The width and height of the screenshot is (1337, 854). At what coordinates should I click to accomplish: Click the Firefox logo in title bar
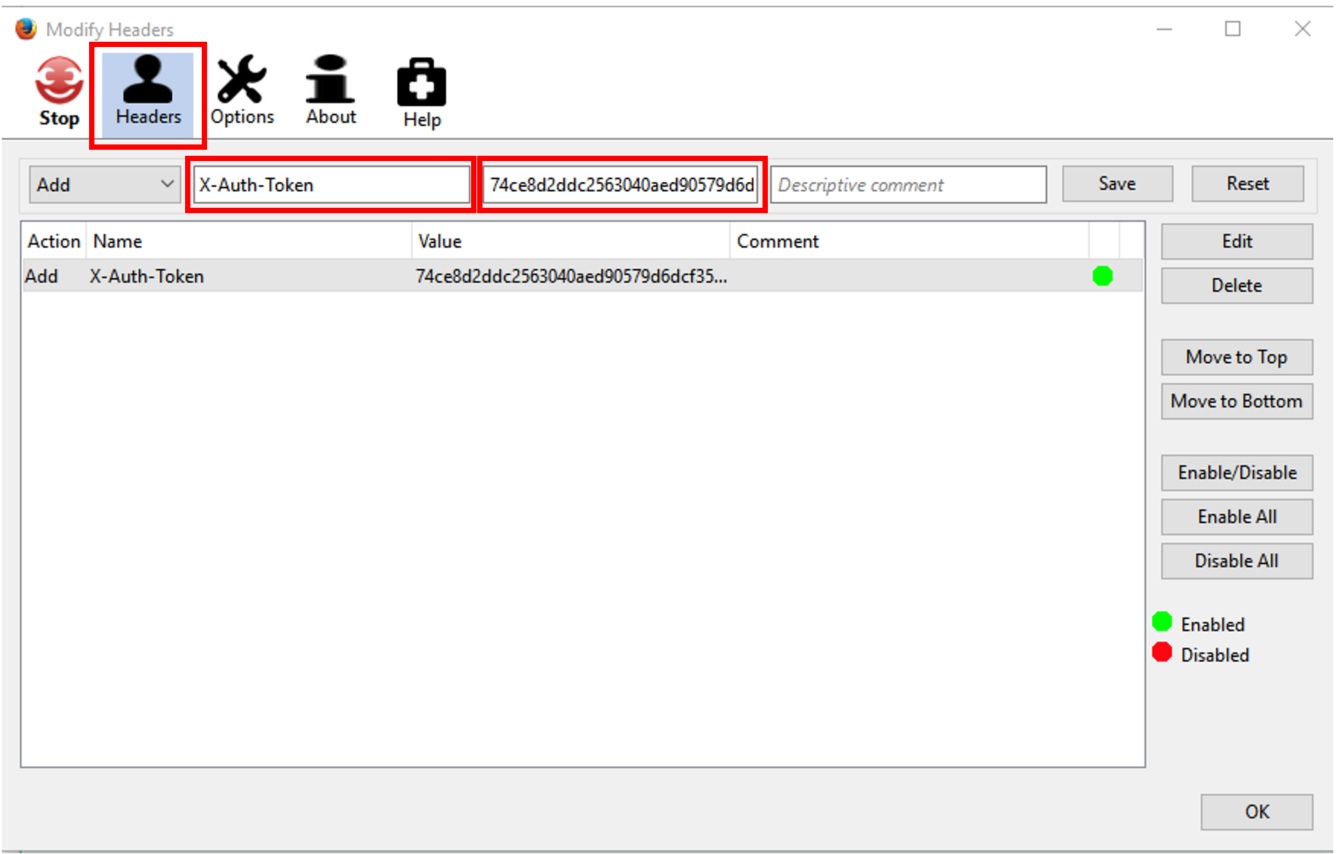pos(26,29)
